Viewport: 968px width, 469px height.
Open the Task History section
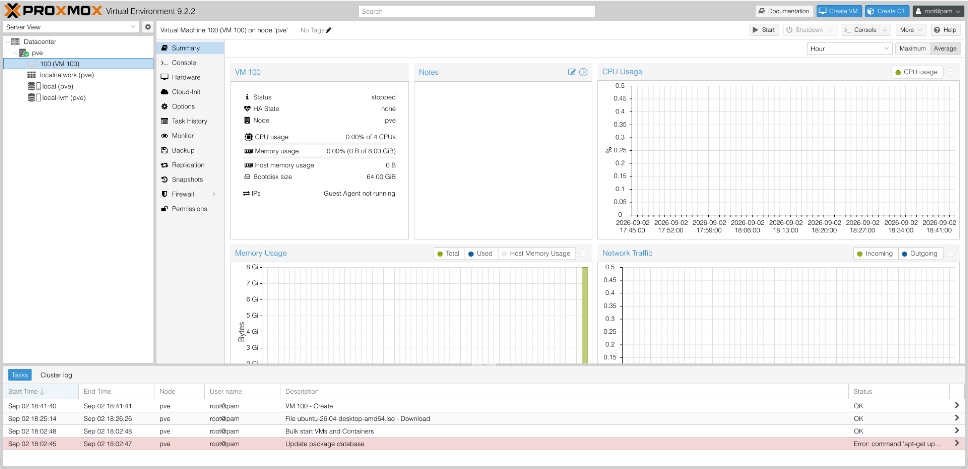pos(190,122)
